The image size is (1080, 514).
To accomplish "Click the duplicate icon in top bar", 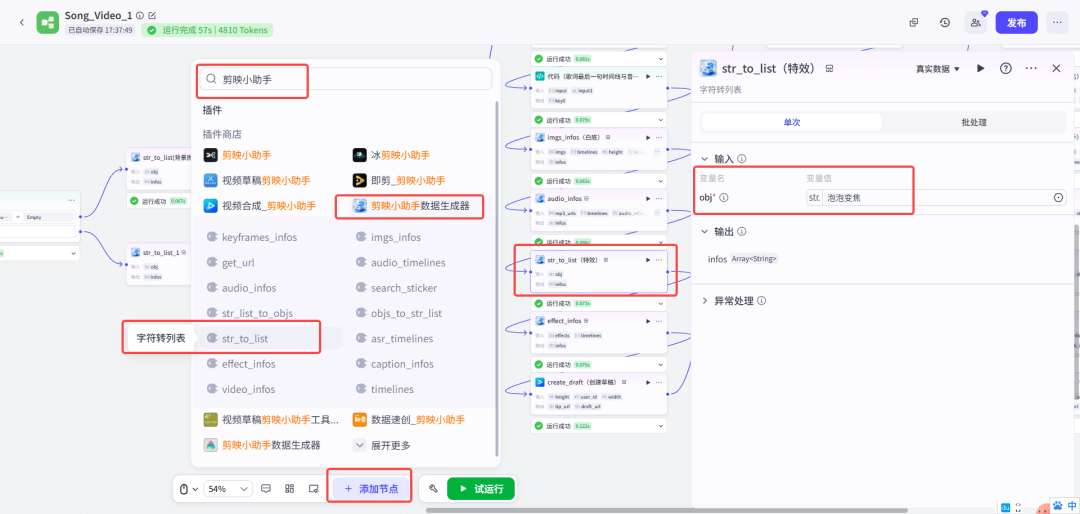I will [914, 22].
